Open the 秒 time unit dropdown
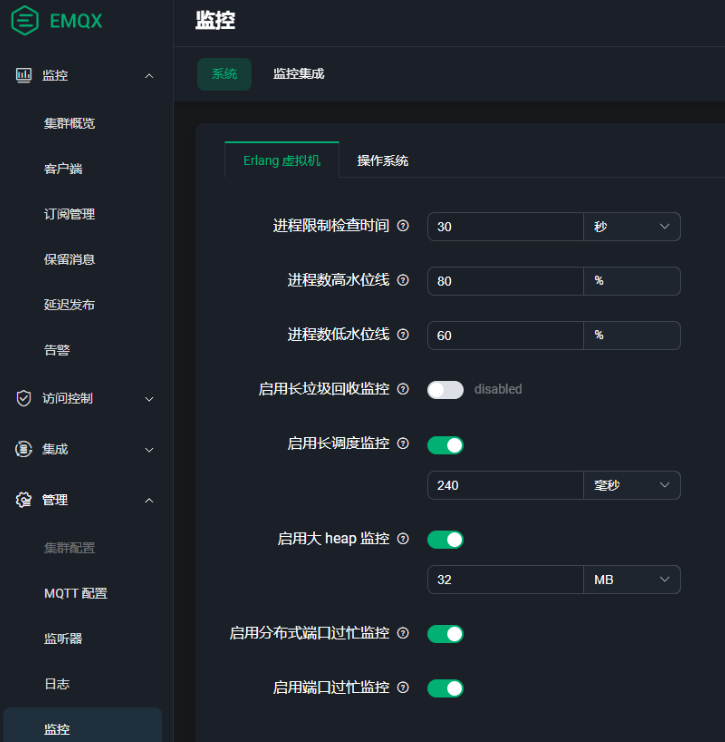 pyautogui.click(x=631, y=227)
